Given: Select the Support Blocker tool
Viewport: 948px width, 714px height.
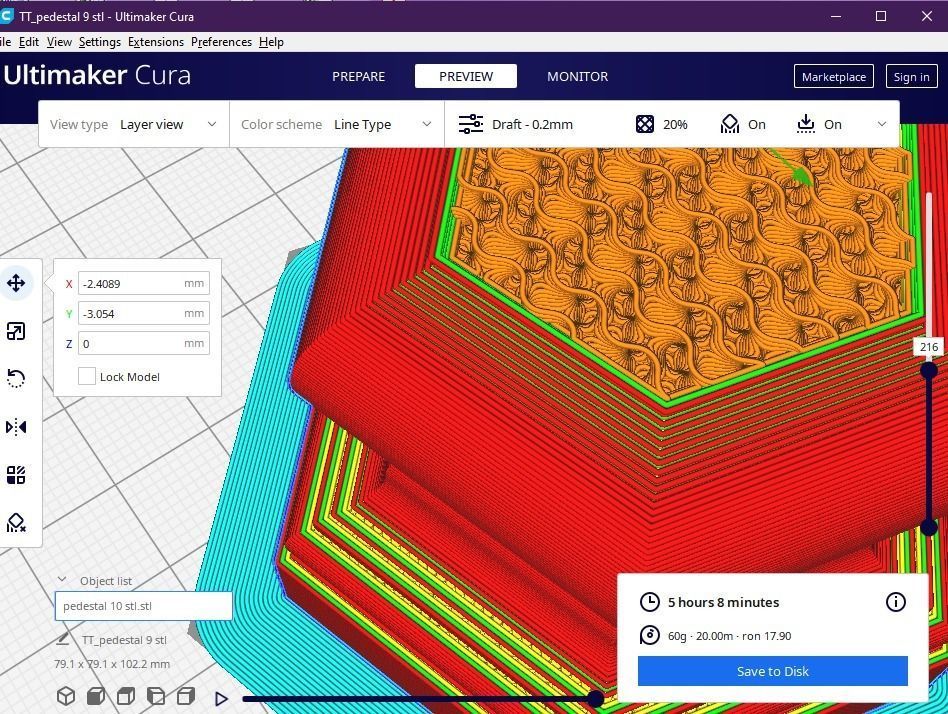Looking at the screenshot, I should coord(16,522).
